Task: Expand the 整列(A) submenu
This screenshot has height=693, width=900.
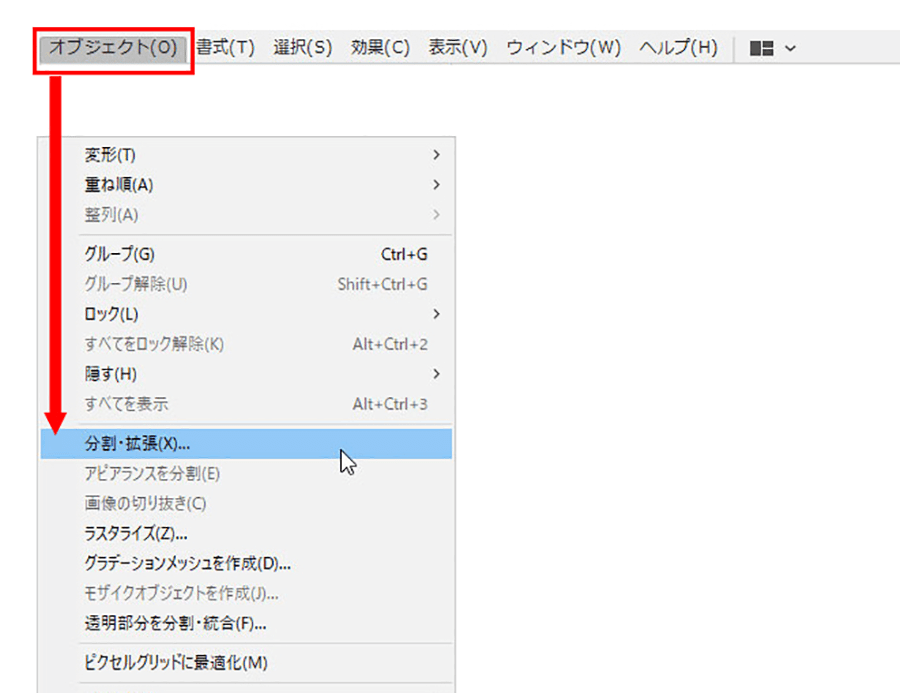Action: (x=246, y=215)
